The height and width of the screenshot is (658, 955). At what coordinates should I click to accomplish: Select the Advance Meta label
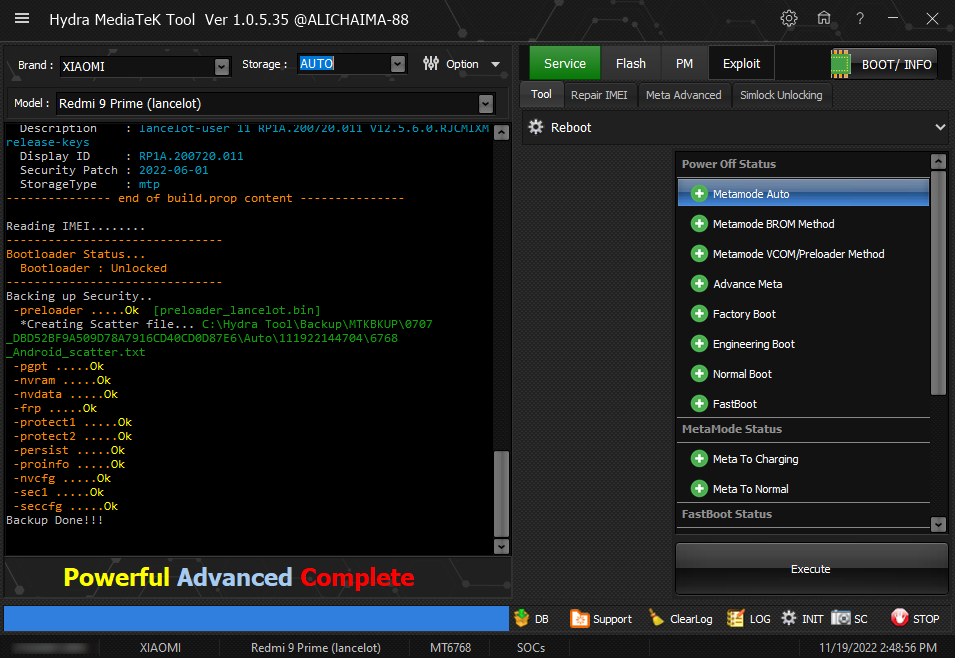(x=747, y=284)
